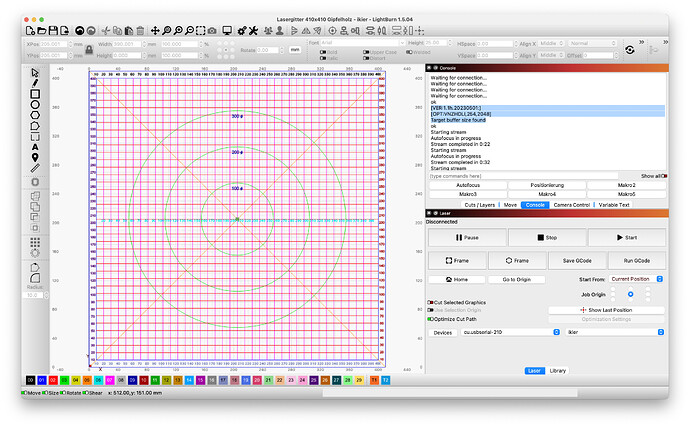This screenshot has width=690, height=427.
Task: Select the Text tool letter A
Action: [35, 147]
